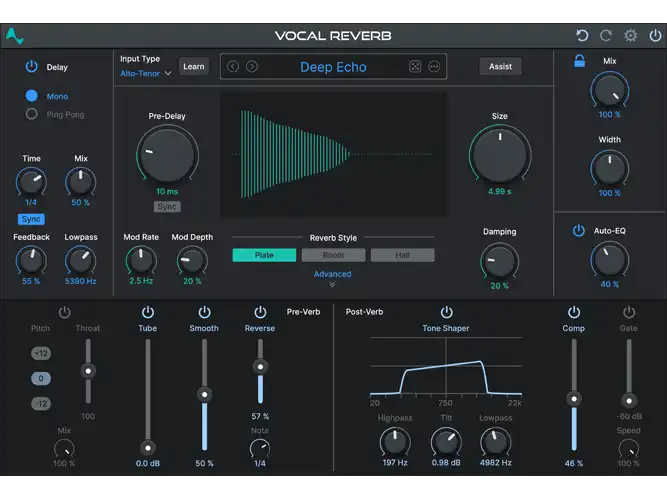Click the Reverse slider handle
667x500 pixels.
pyautogui.click(x=260, y=367)
